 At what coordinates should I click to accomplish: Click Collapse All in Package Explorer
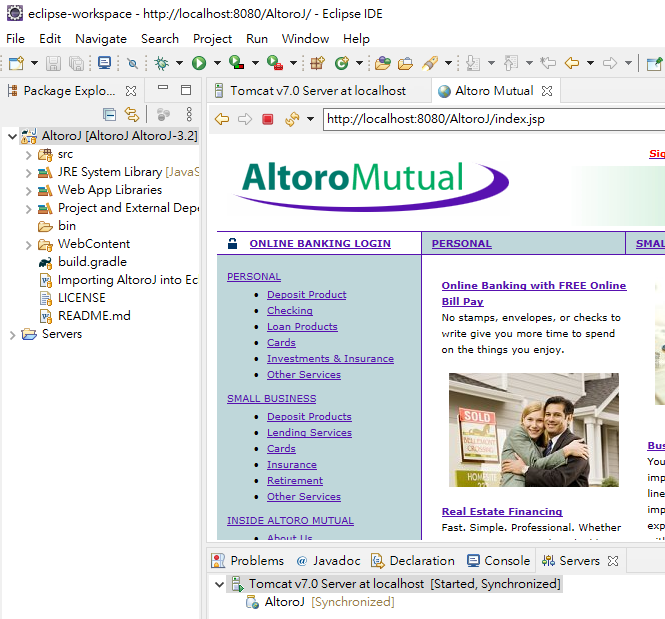point(110,115)
